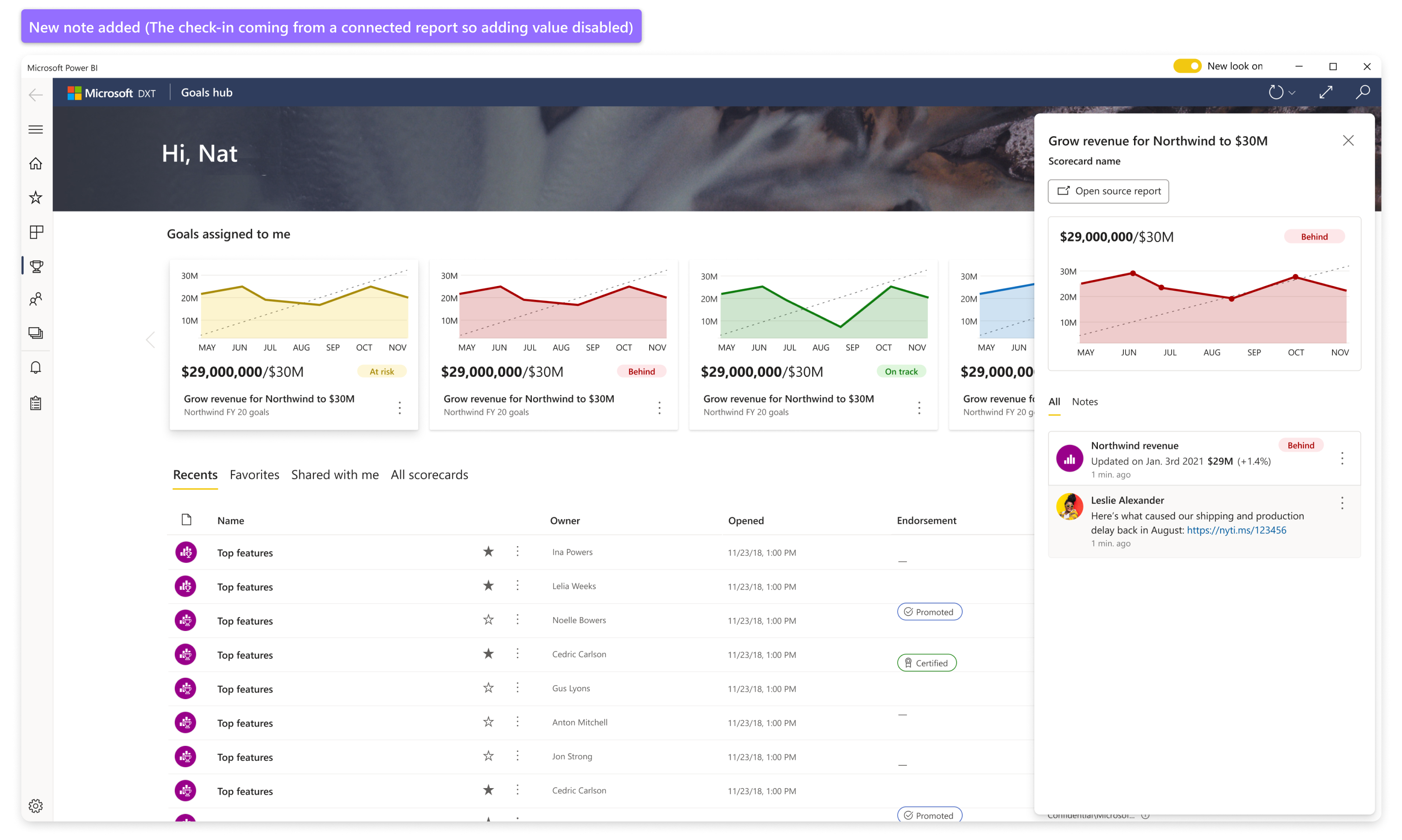
Task: Select the All tab in panel
Action: 1054,401
